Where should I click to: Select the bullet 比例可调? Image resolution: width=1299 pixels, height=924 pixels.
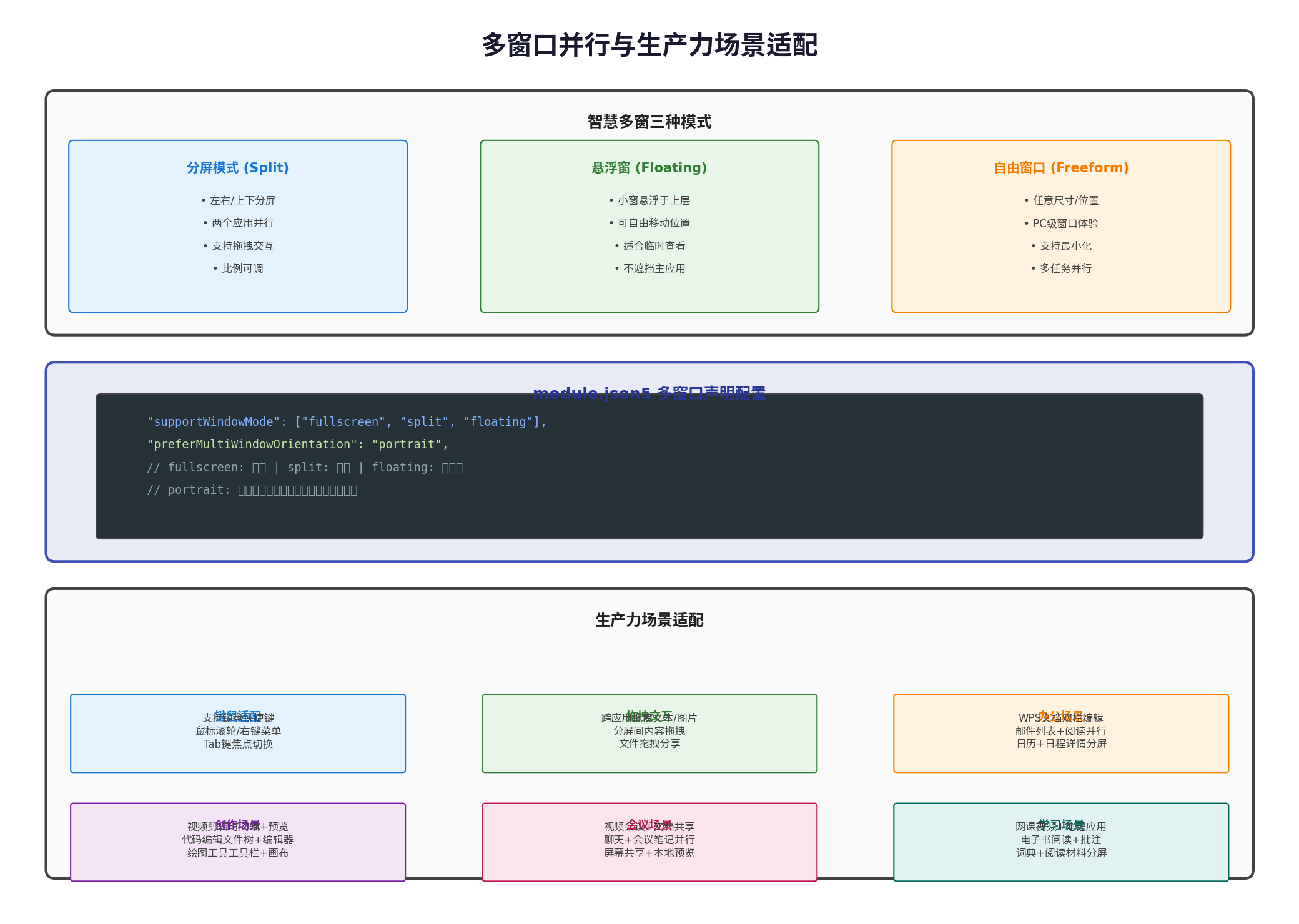[238, 268]
